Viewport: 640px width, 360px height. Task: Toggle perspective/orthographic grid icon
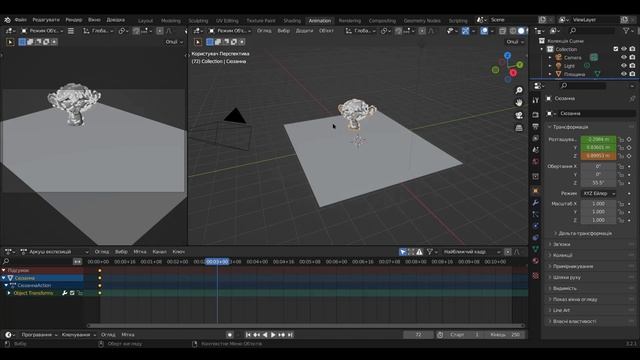[519, 128]
